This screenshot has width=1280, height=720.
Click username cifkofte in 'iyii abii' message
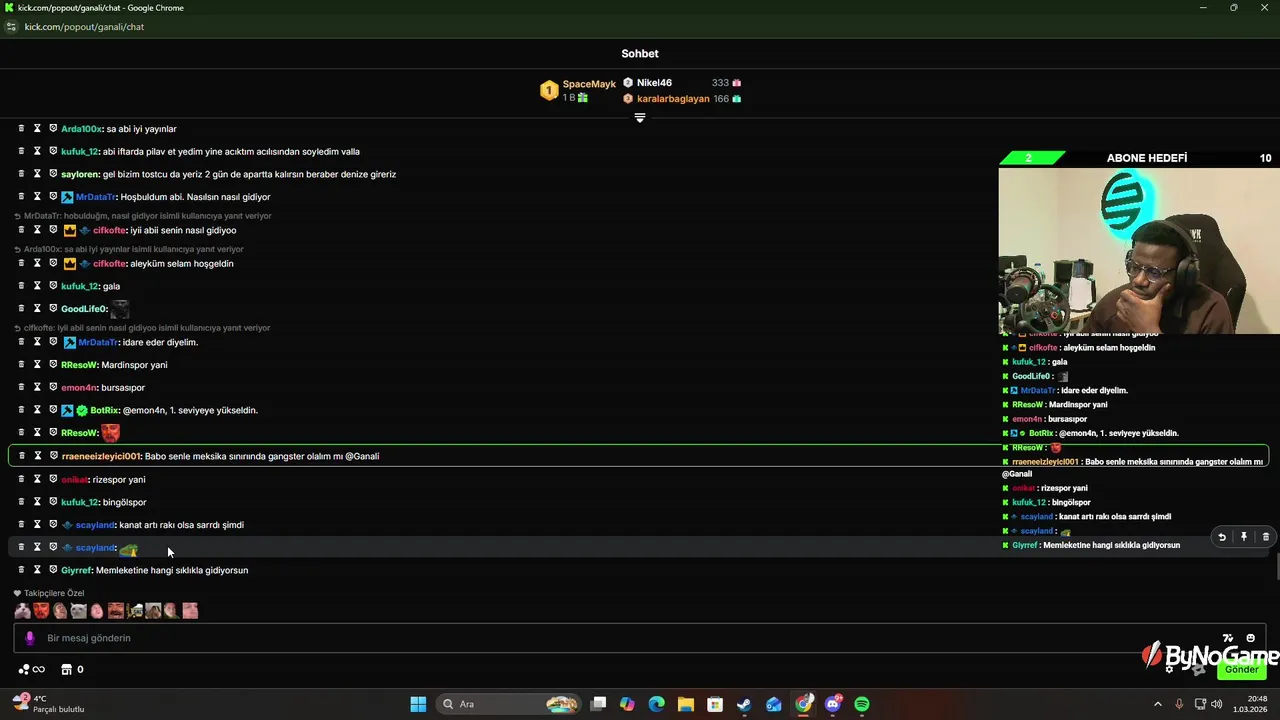pyautogui.click(x=110, y=230)
